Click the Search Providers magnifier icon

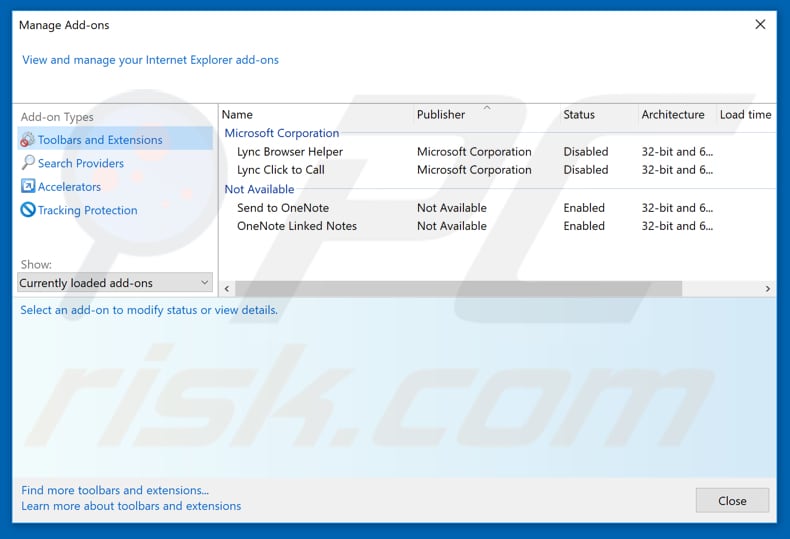click(x=28, y=162)
